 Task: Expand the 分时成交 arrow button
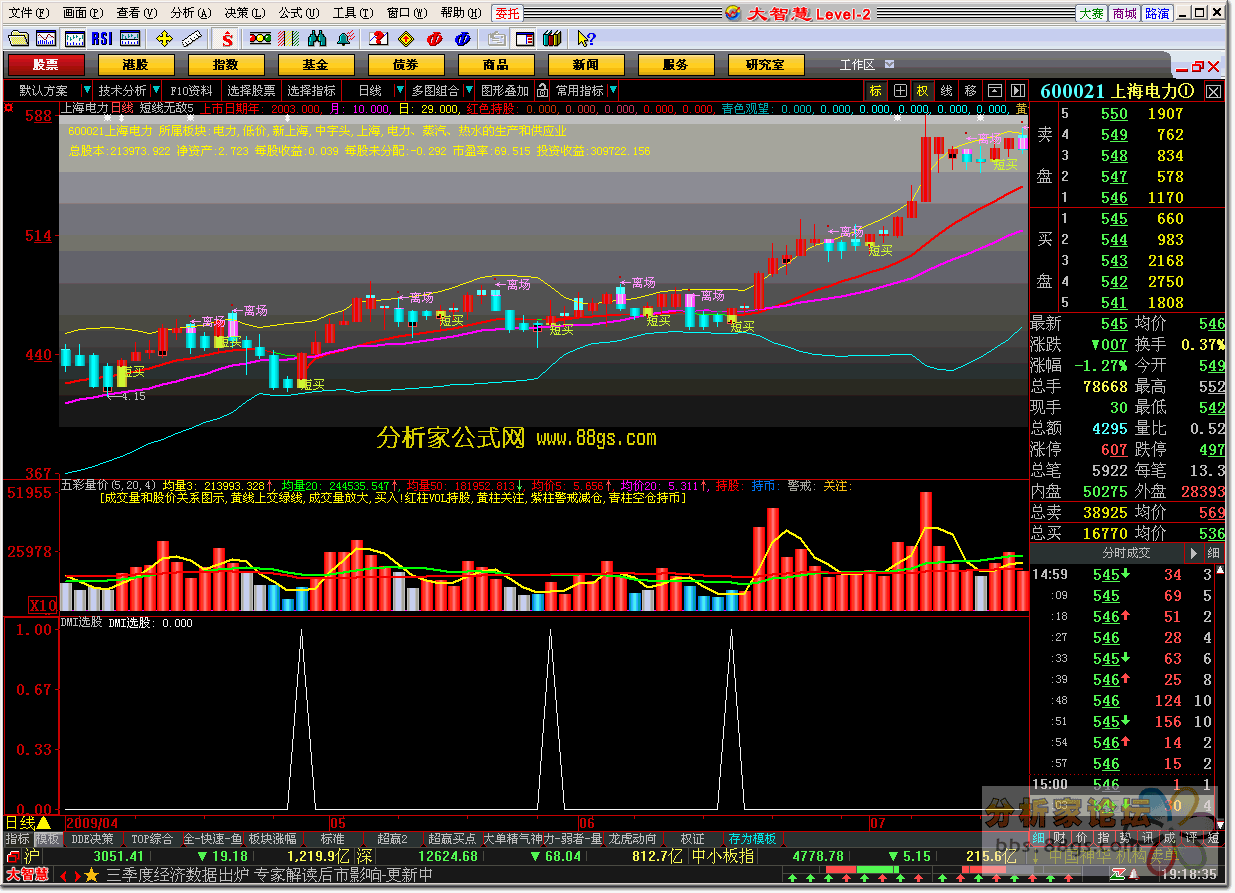[1193, 553]
